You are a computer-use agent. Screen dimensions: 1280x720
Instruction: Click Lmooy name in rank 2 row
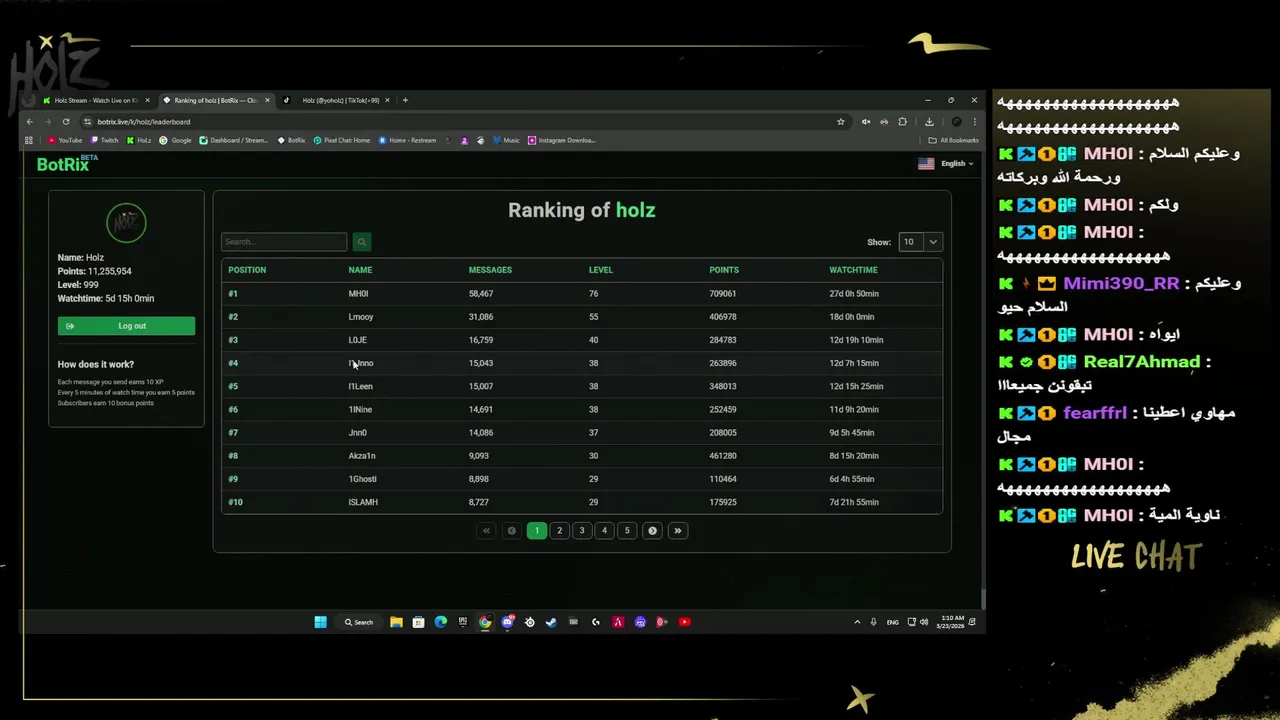click(361, 317)
